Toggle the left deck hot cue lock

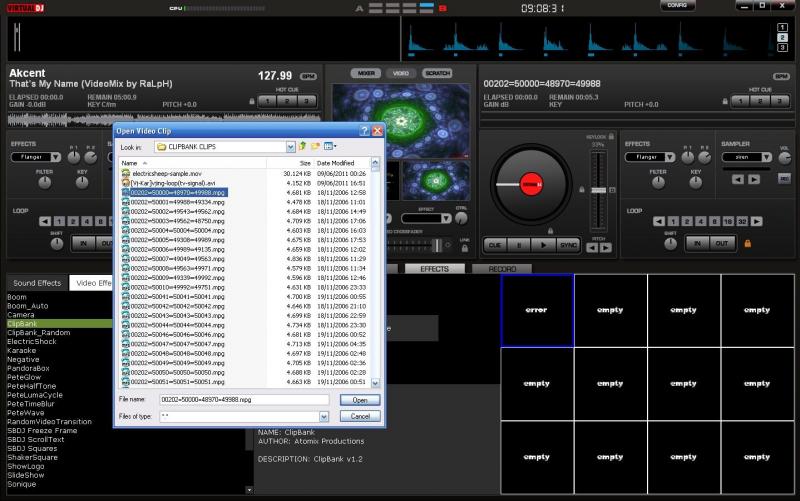[252, 102]
